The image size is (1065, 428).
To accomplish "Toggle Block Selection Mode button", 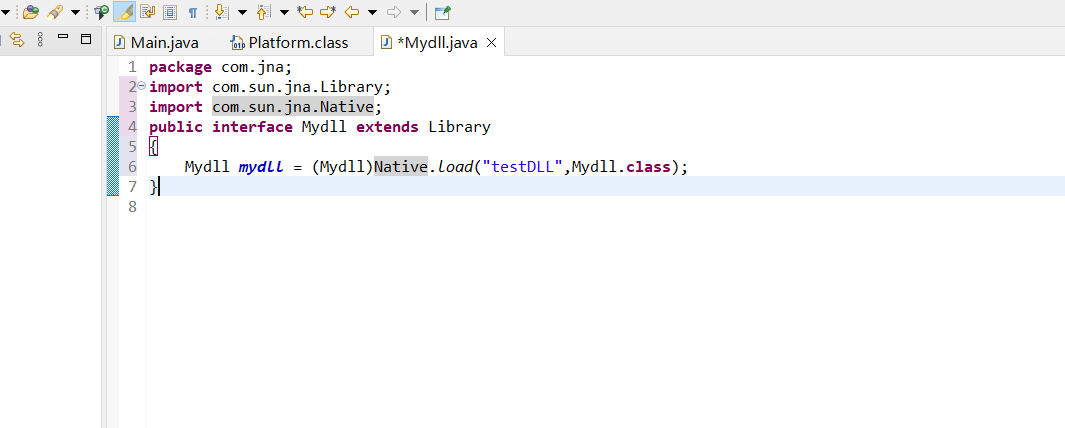I will [x=170, y=12].
